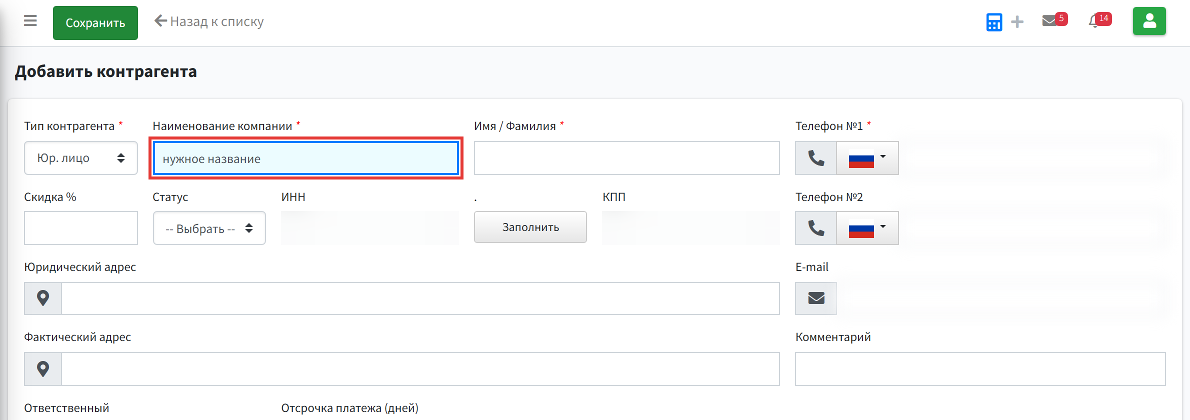Open messages envelope with 5 badge
1190x420 pixels.
[x=1054, y=21]
